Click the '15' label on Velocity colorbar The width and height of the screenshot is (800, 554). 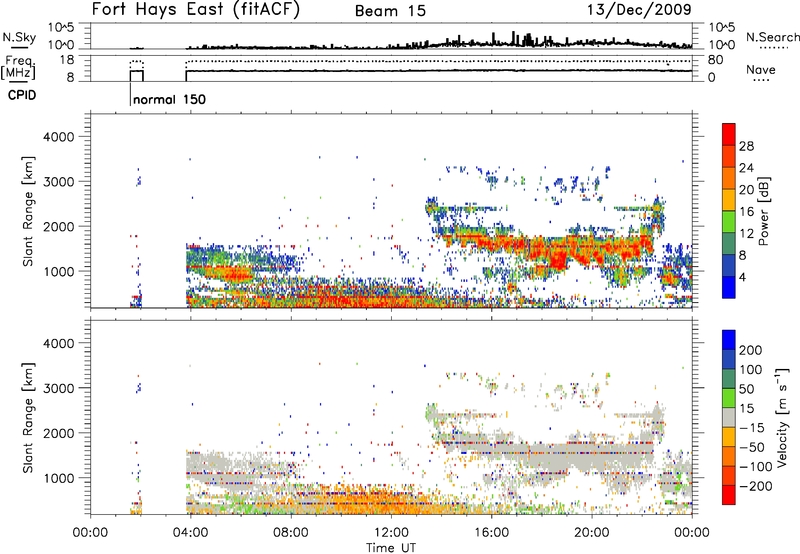click(x=746, y=409)
